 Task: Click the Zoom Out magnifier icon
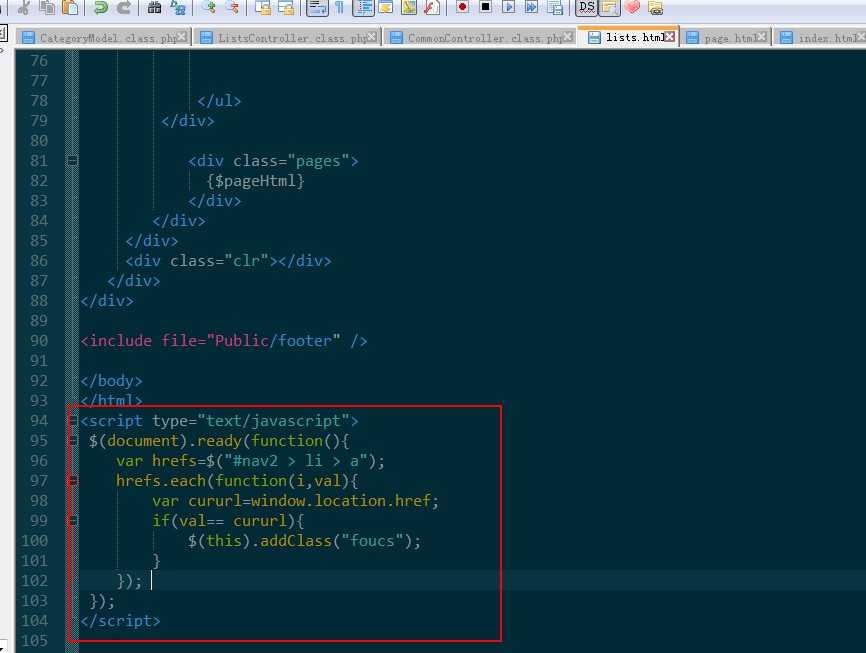click(x=233, y=8)
